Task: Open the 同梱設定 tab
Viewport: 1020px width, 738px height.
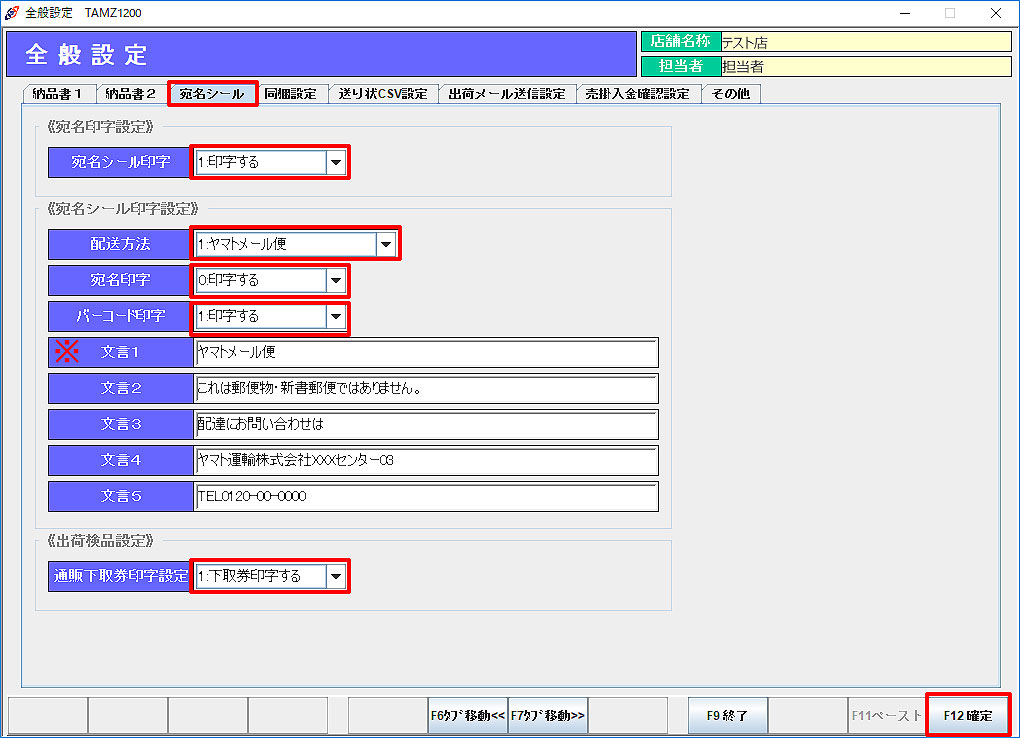Action: (291, 94)
